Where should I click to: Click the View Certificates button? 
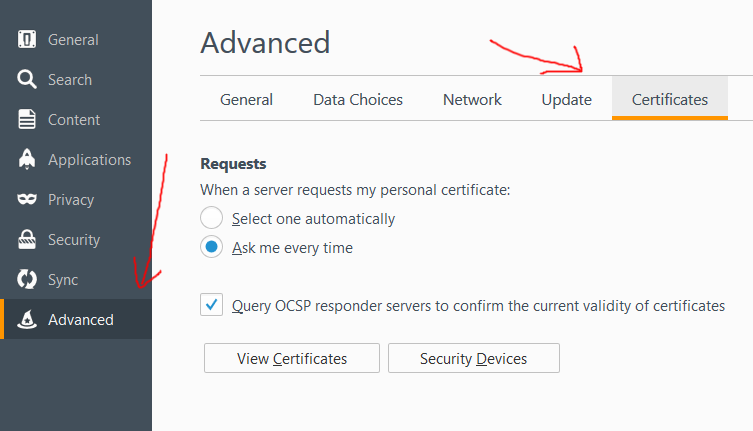[292, 358]
